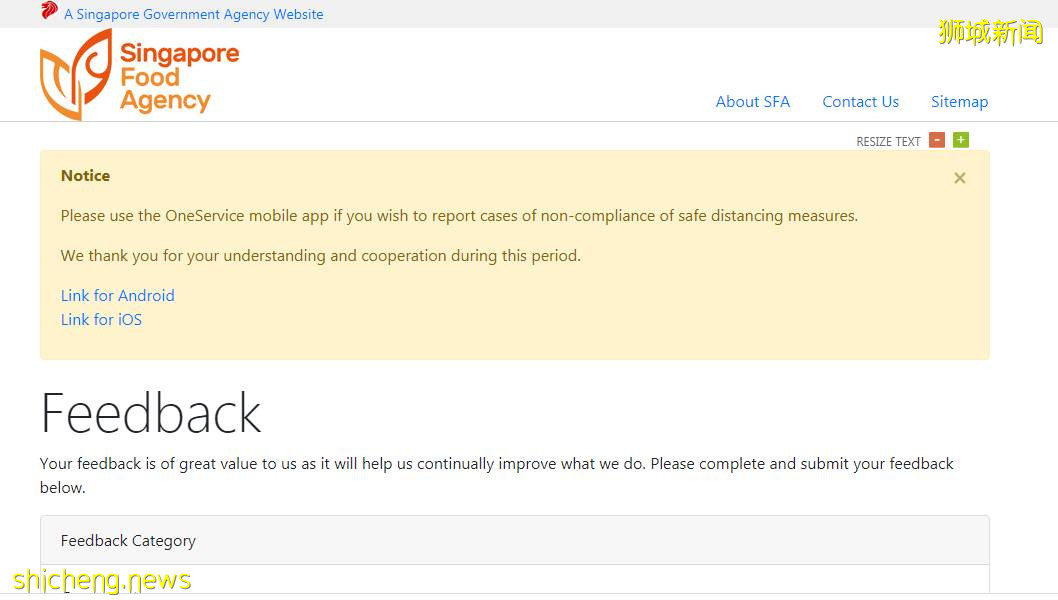This screenshot has height=600, width=1058.
Task: Click the OneService mobile app notice sentence
Action: point(459,216)
